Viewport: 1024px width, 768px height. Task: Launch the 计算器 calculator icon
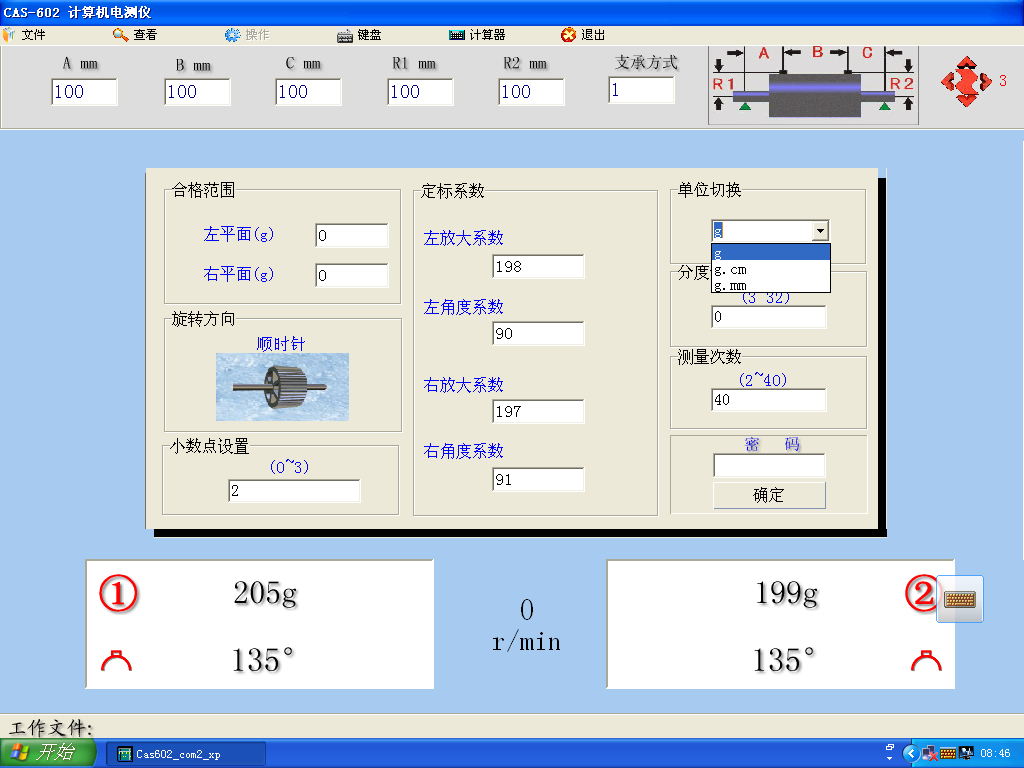[x=459, y=33]
